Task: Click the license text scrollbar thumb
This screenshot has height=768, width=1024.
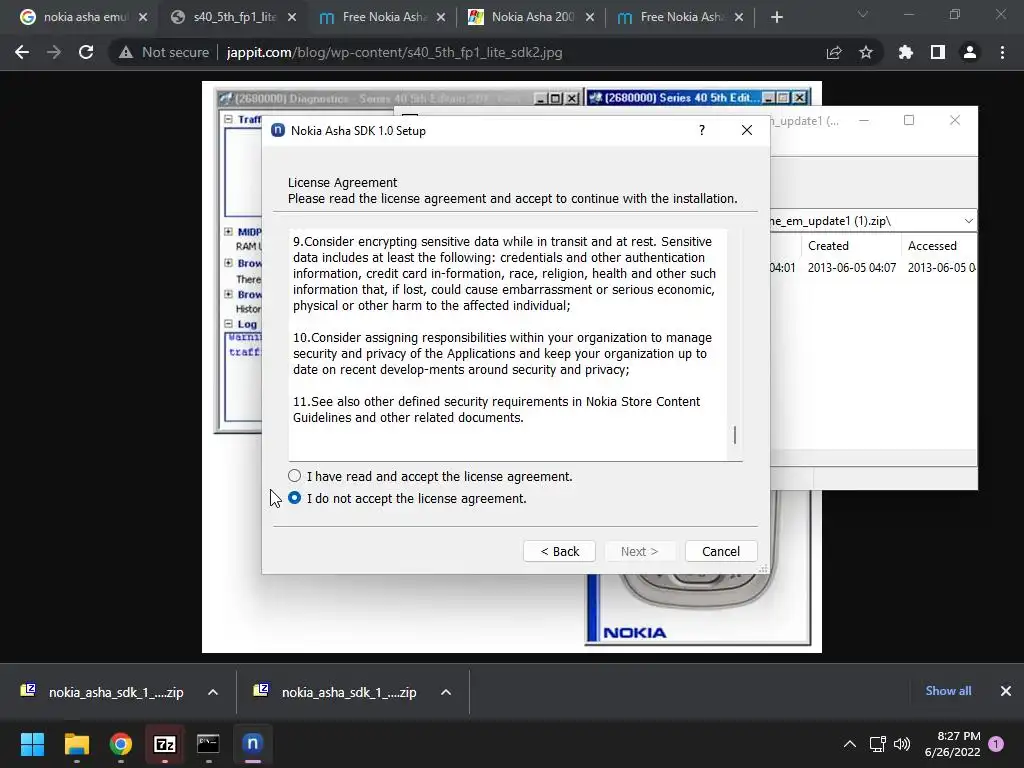Action: tap(735, 435)
